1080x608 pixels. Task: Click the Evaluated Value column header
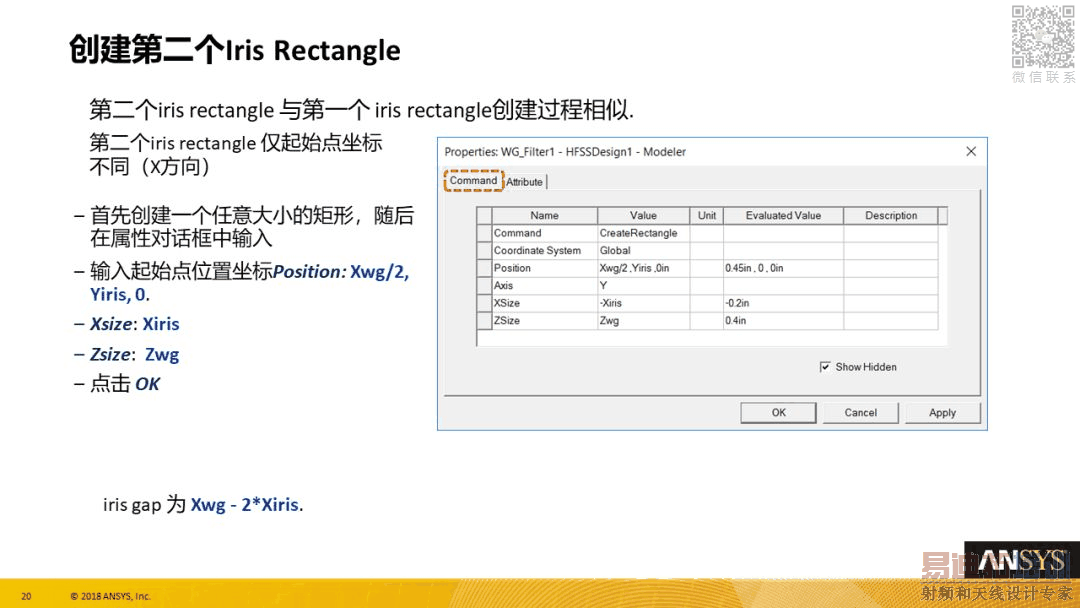[783, 216]
